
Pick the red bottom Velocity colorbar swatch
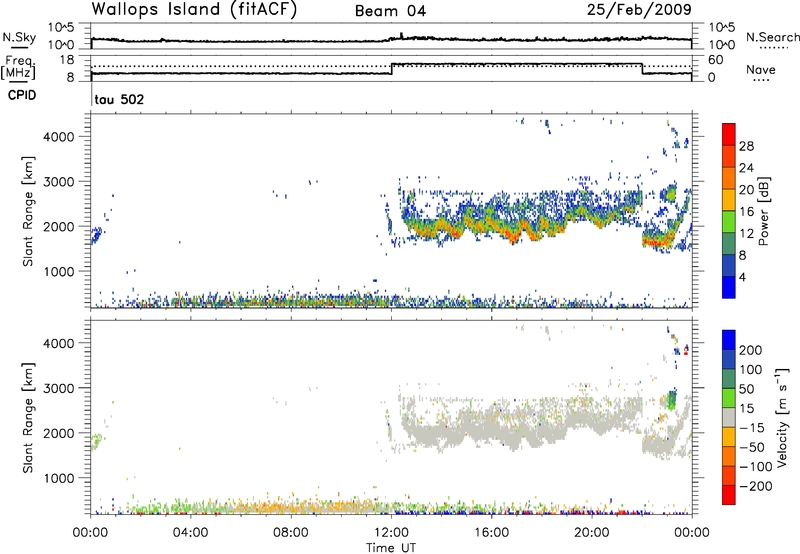point(729,495)
